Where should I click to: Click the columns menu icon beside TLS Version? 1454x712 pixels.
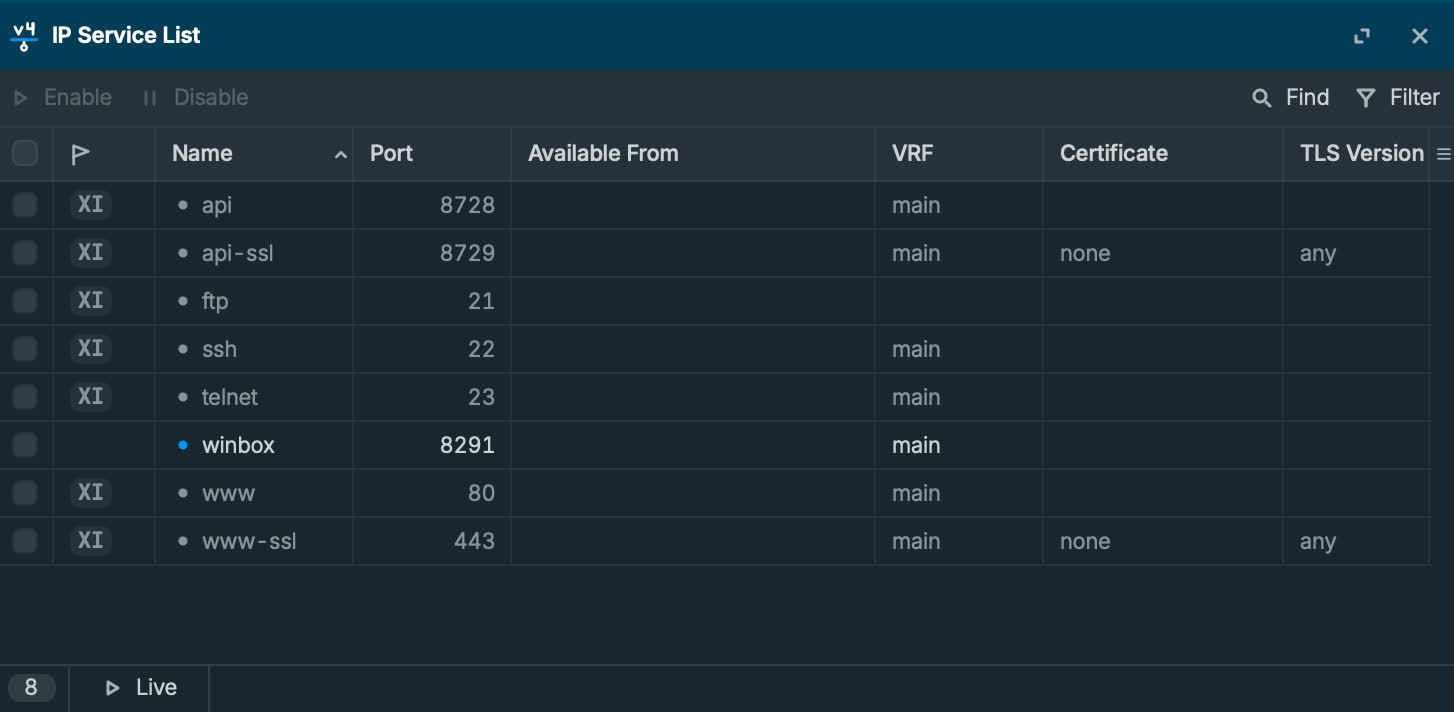click(x=1443, y=154)
